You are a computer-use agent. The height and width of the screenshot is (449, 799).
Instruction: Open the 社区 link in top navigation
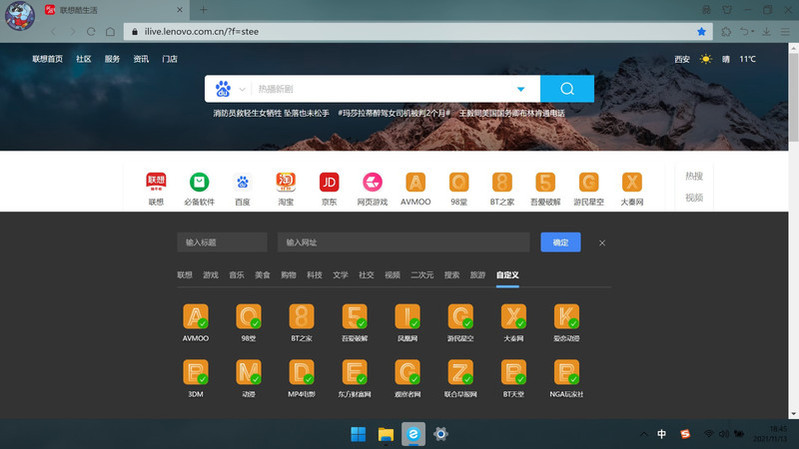(x=83, y=59)
